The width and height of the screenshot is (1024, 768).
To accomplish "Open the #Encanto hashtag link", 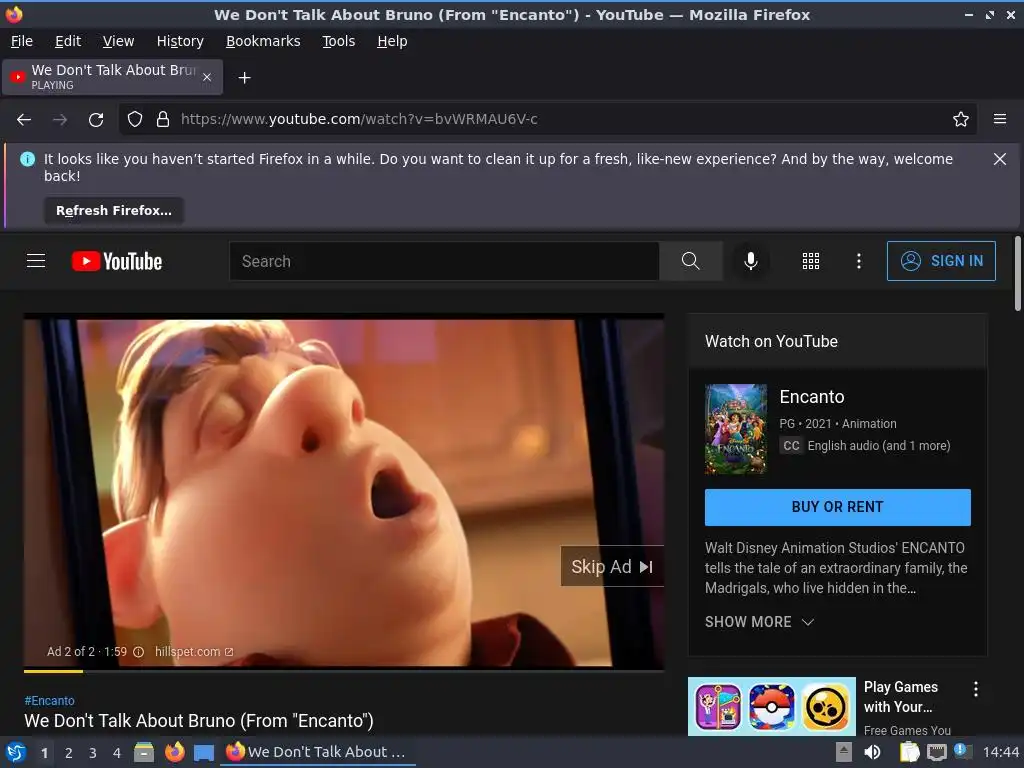I will [50, 701].
